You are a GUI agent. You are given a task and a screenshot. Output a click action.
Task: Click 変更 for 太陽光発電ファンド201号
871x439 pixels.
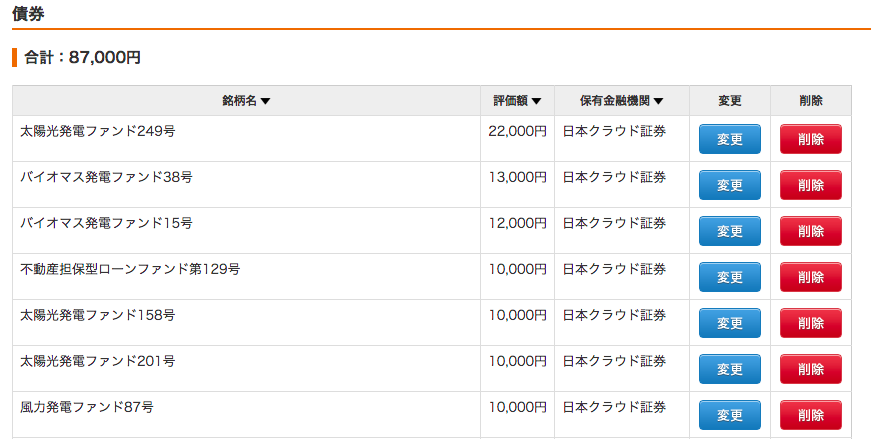point(729,369)
